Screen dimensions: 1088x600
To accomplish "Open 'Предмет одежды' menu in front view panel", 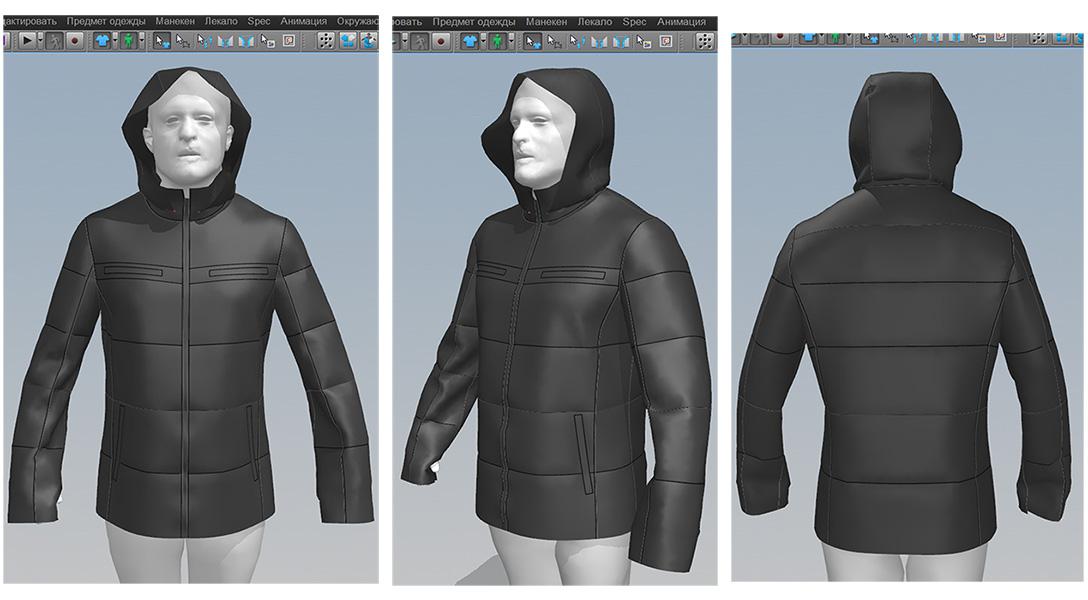I will pyautogui.click(x=106, y=22).
